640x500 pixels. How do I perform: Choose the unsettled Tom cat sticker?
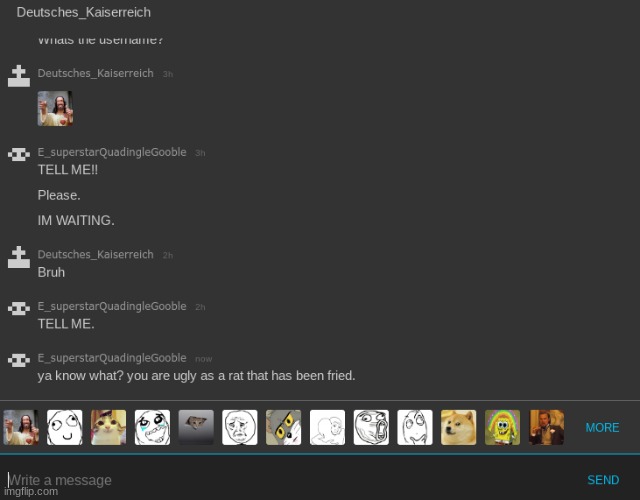coord(283,427)
